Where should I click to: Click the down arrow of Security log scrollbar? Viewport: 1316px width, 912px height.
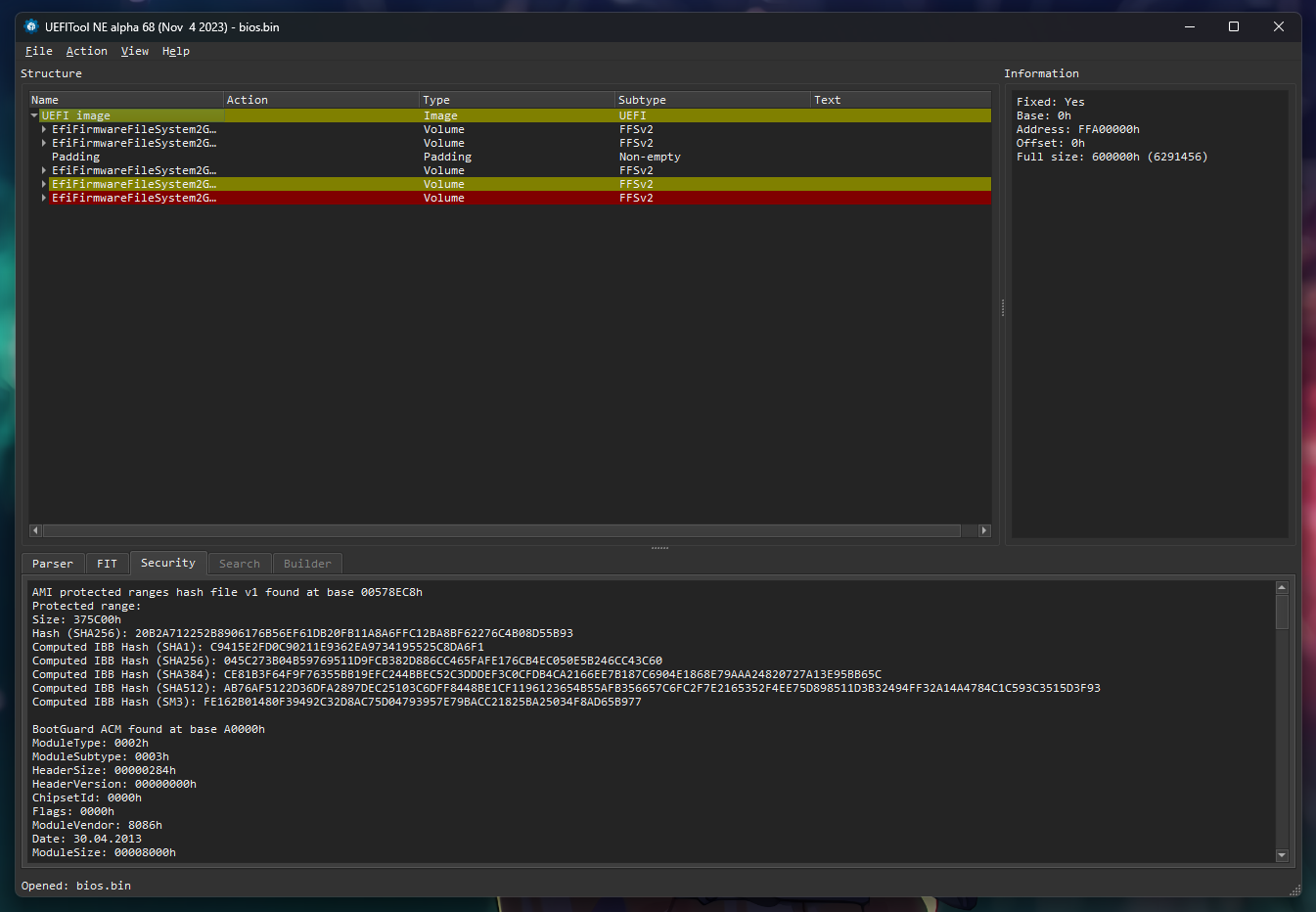click(1282, 855)
